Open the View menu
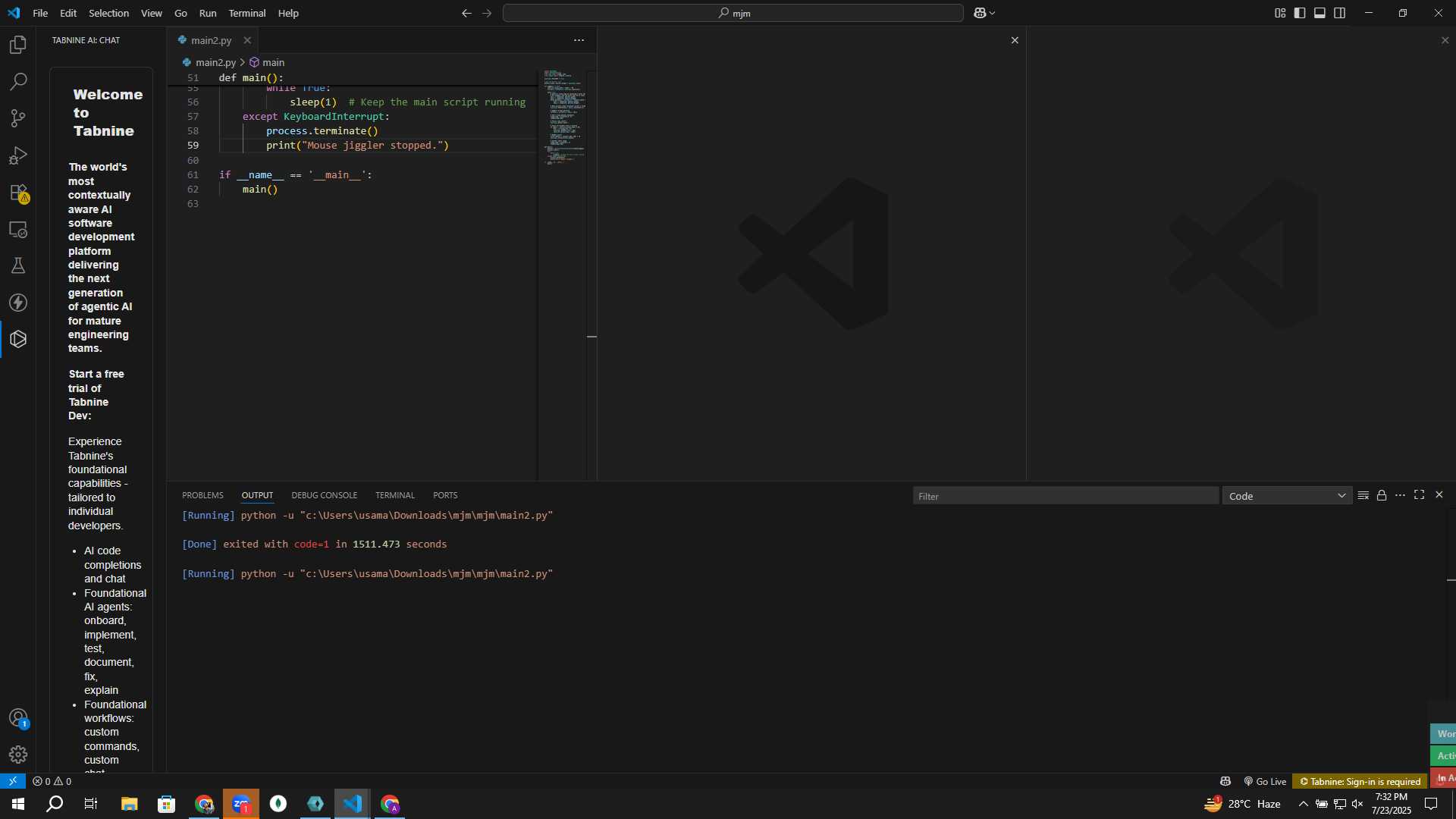The height and width of the screenshot is (819, 1456). pyautogui.click(x=152, y=13)
